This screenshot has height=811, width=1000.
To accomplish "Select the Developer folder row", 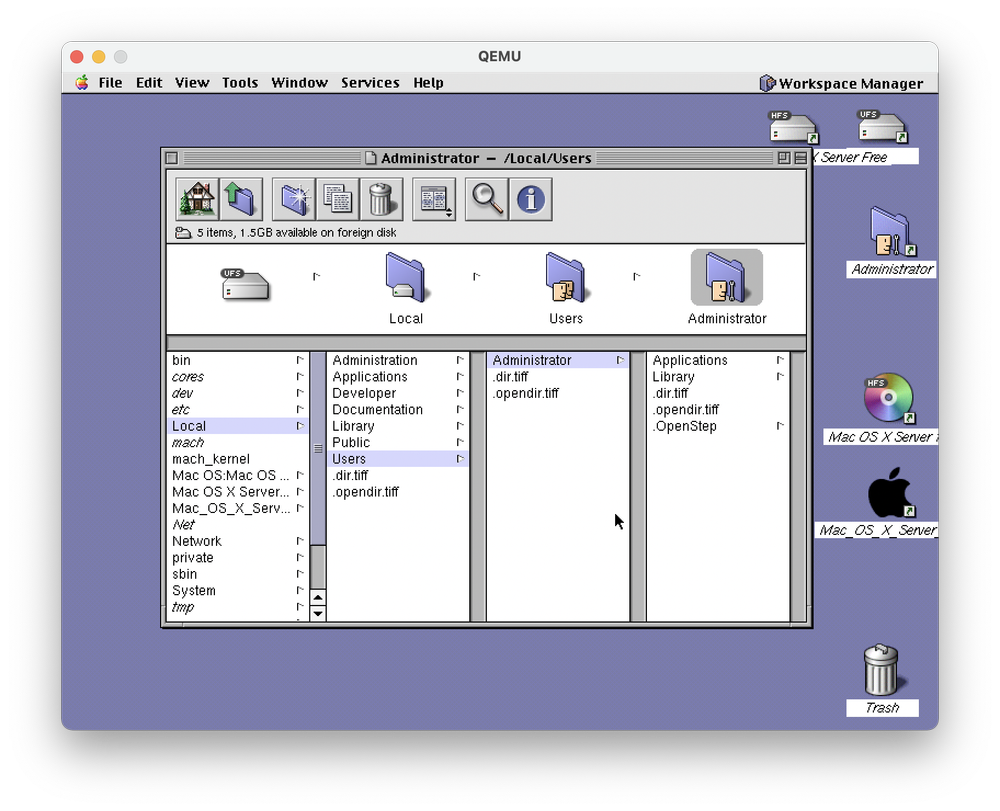I will 398,393.
